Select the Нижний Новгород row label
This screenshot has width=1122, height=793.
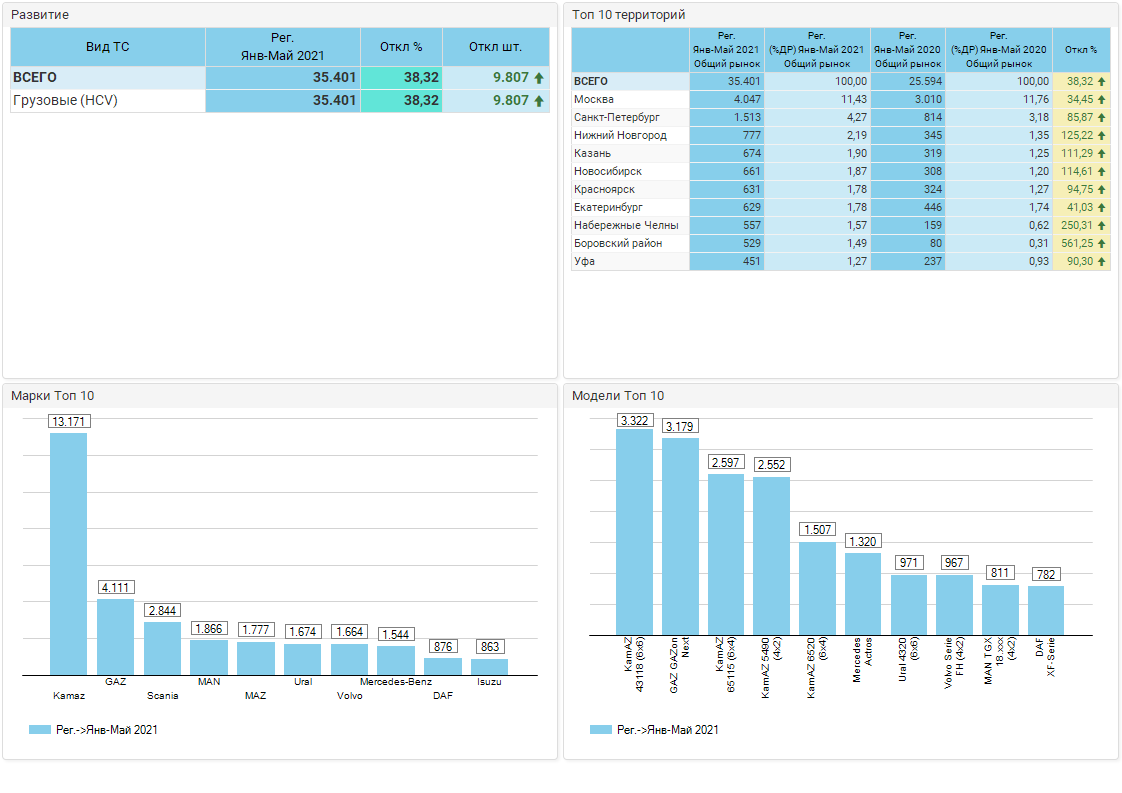point(620,136)
